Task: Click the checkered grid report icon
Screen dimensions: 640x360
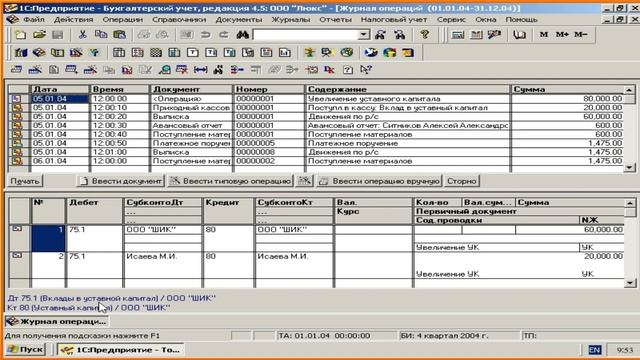Action: (156, 53)
